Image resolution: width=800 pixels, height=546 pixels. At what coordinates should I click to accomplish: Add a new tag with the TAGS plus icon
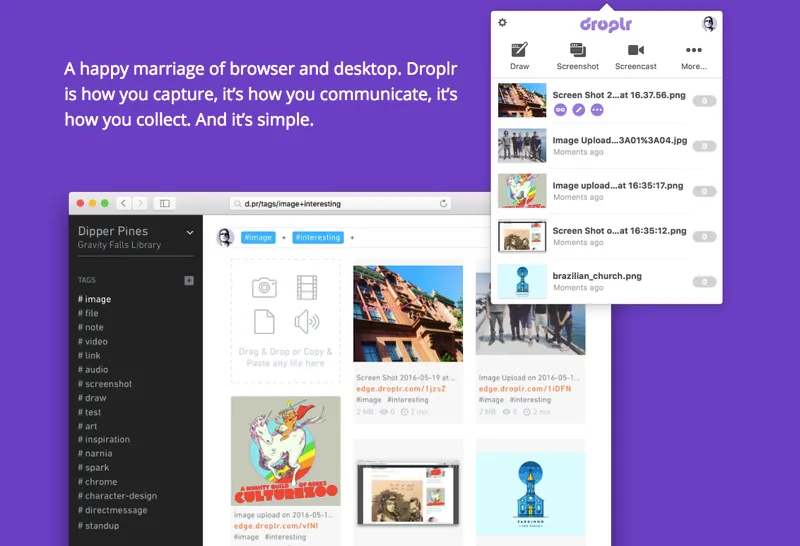(189, 280)
